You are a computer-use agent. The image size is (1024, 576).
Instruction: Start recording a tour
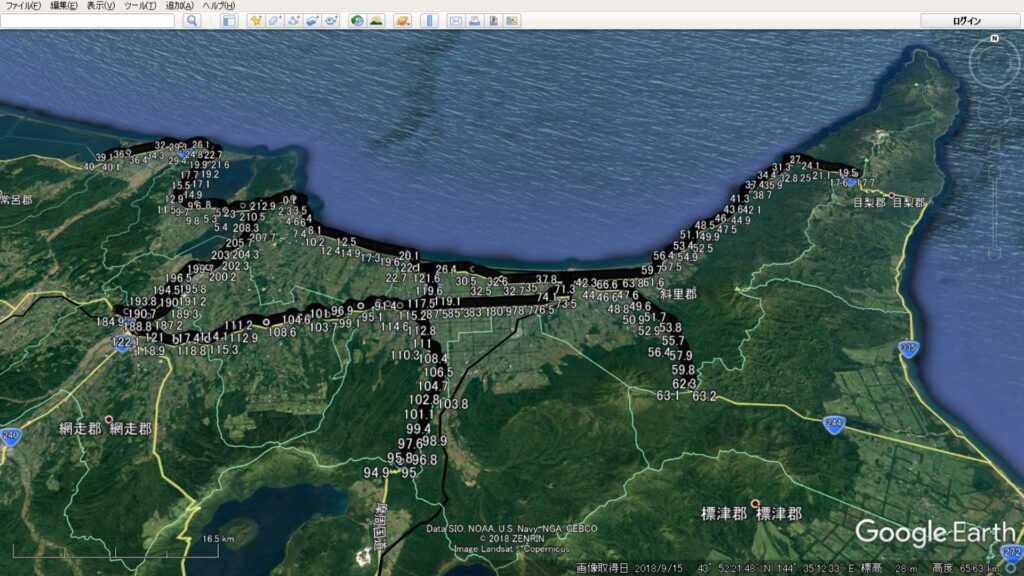click(x=332, y=20)
